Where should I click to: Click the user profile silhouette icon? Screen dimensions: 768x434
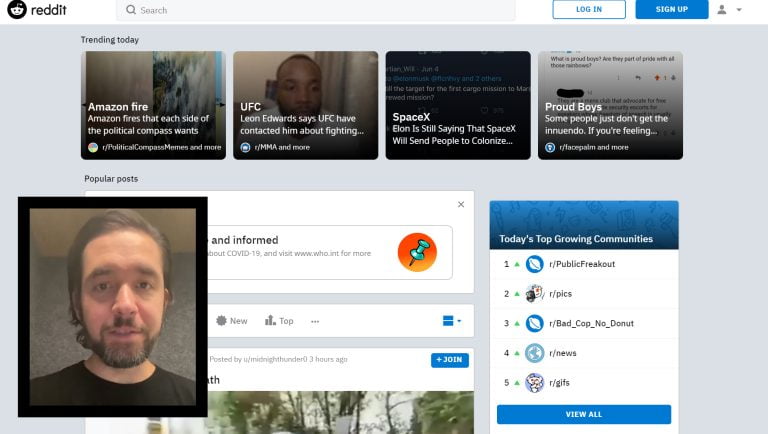point(721,9)
